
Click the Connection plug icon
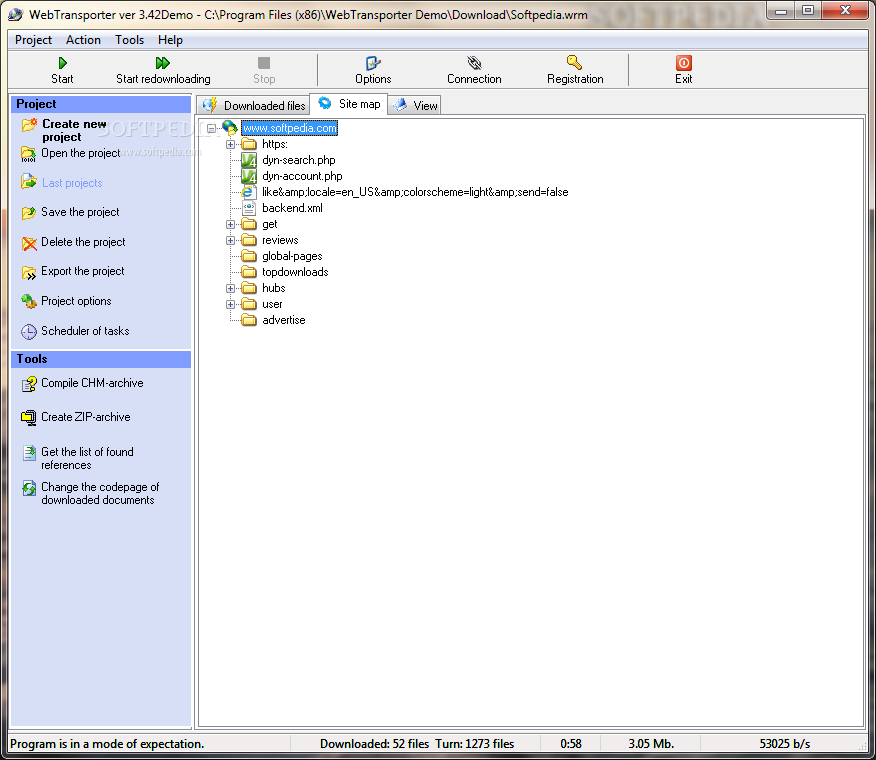pyautogui.click(x=474, y=63)
